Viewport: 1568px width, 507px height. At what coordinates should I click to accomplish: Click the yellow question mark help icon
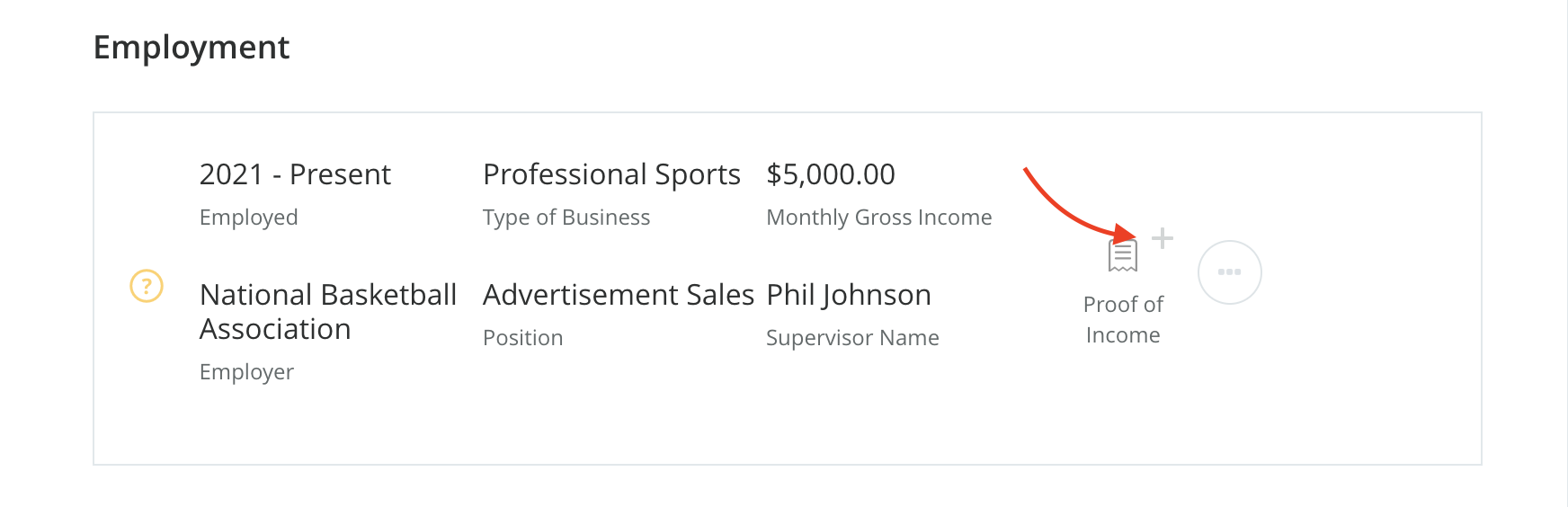coord(147,286)
